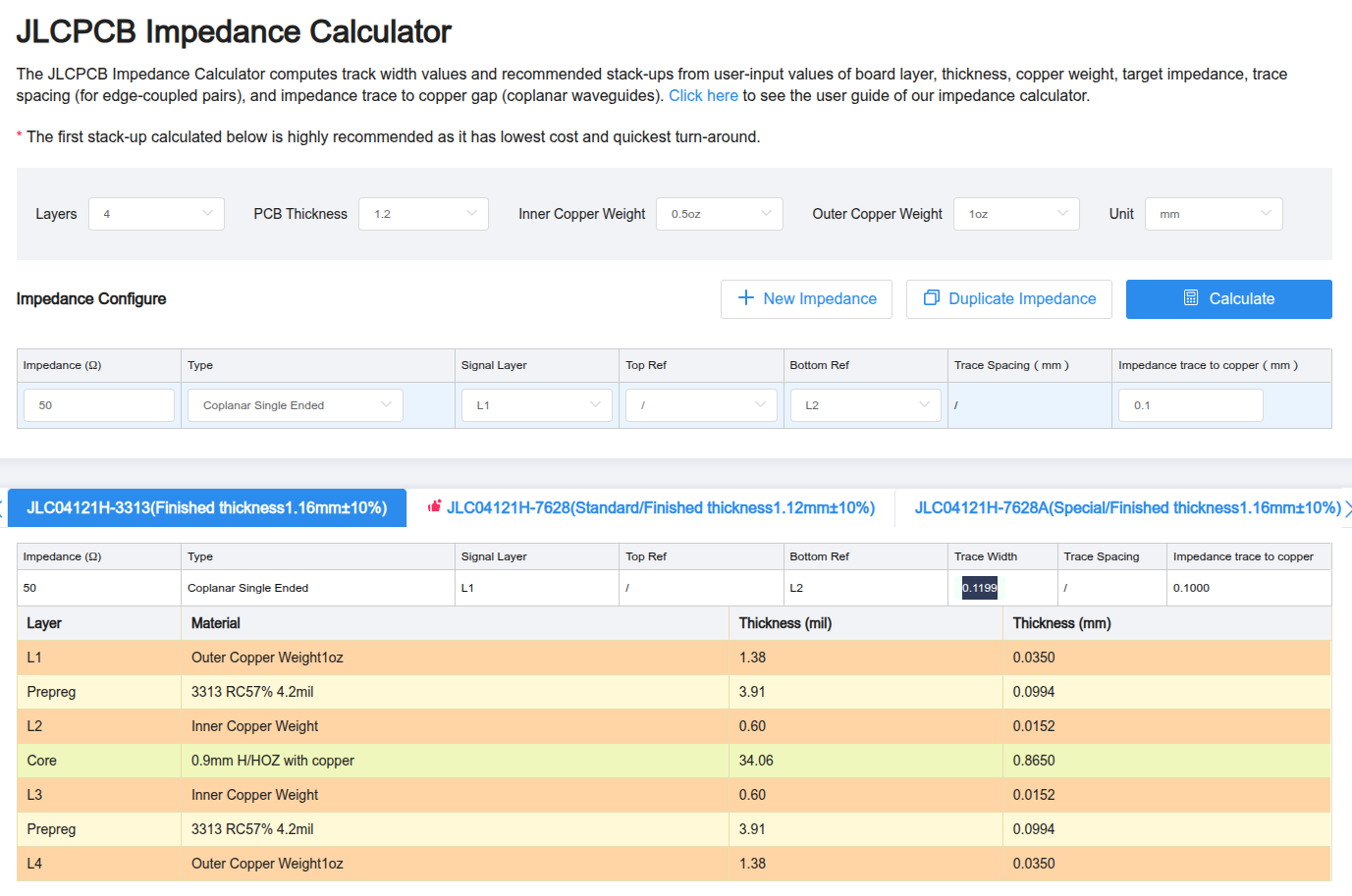Image resolution: width=1352 pixels, height=896 pixels.
Task: Open the Unit dropdown set to mm
Action: click(1214, 214)
